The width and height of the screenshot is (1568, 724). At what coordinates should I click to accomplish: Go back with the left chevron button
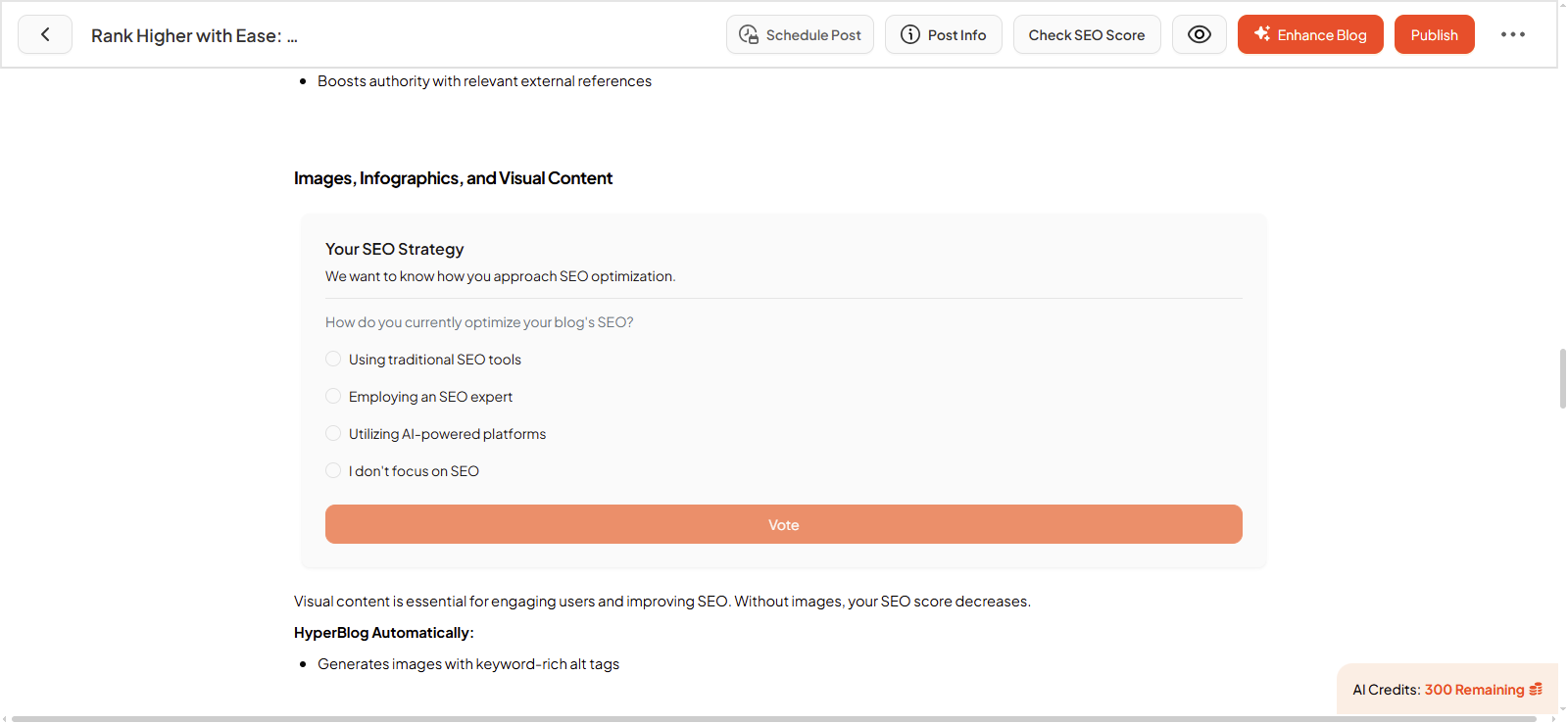(x=45, y=34)
